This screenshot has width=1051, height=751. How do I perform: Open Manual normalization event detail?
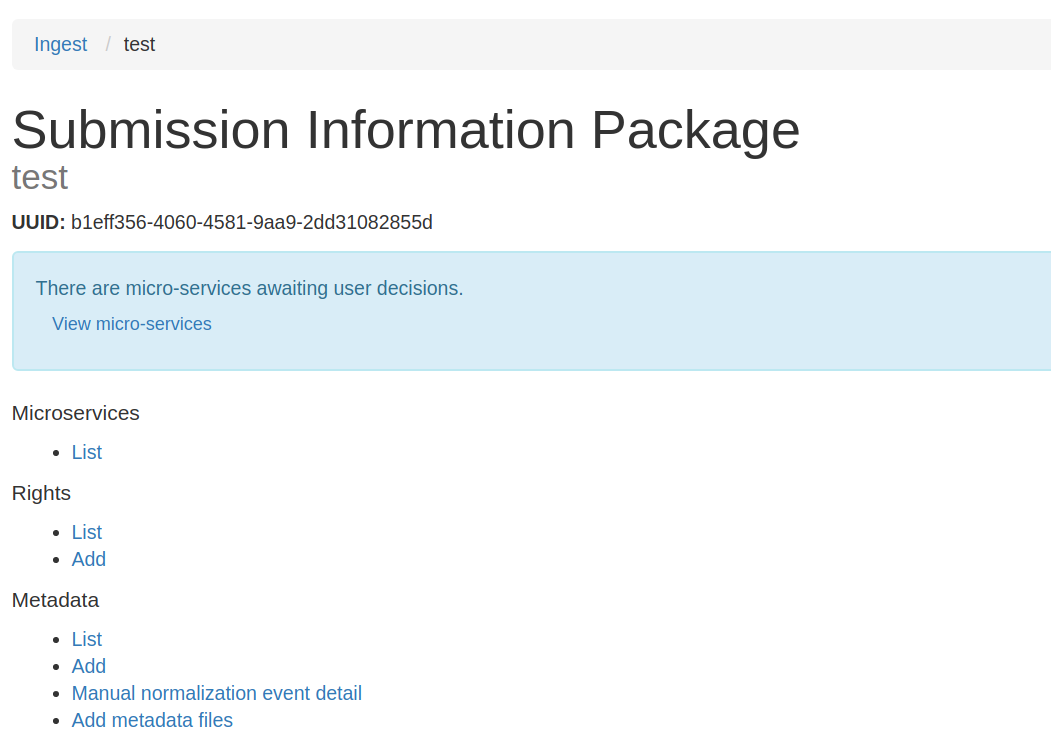[216, 693]
